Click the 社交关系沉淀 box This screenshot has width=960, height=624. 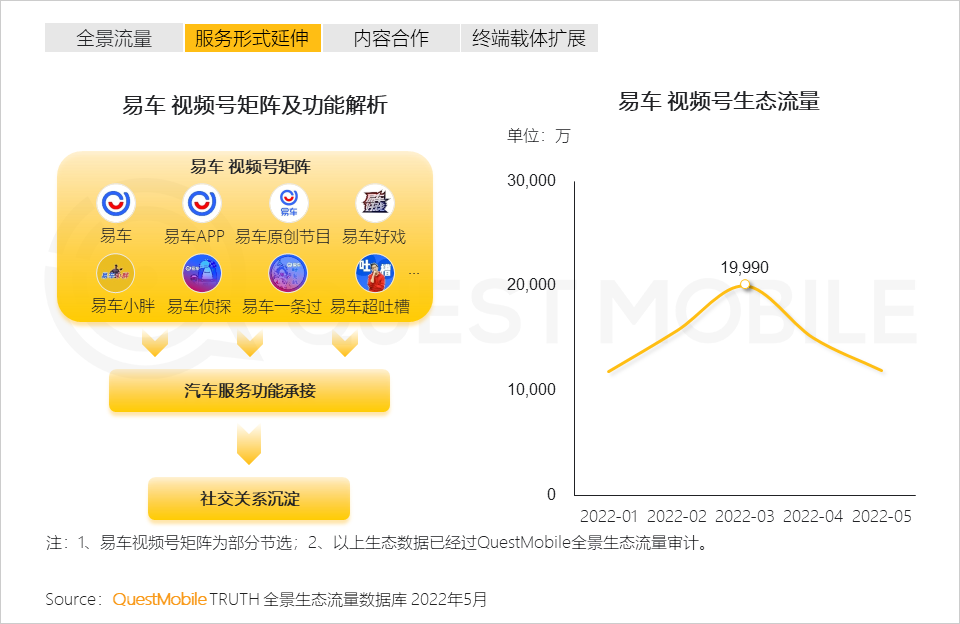(249, 498)
